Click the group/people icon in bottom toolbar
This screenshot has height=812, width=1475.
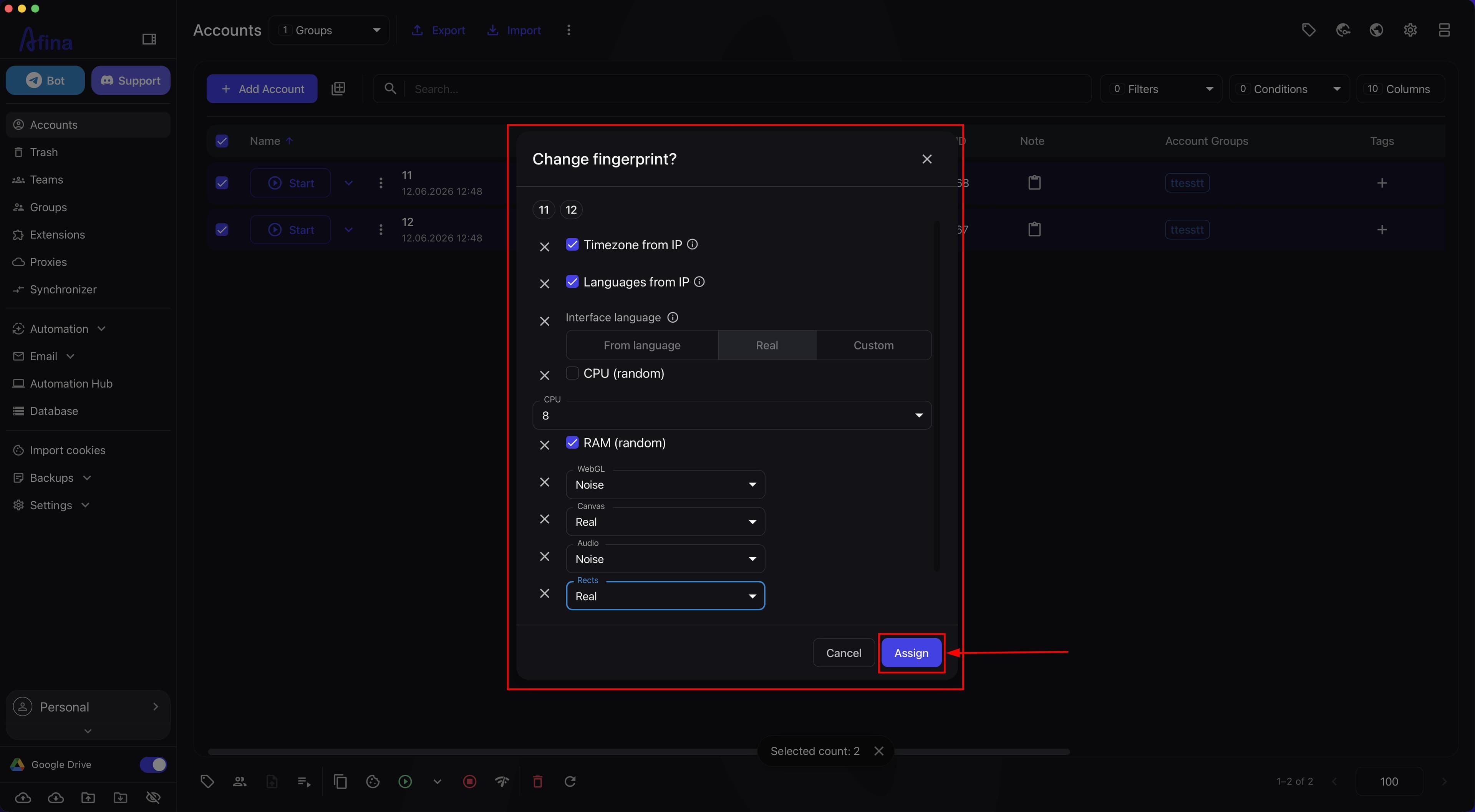click(239, 781)
